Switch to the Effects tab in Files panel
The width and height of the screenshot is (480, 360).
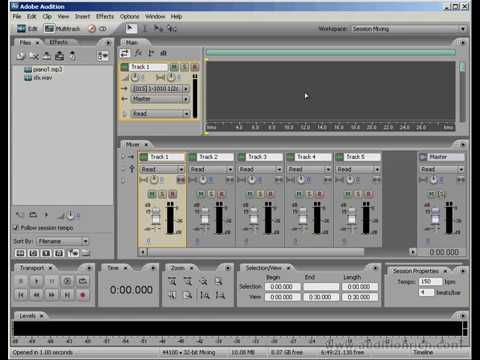58,42
